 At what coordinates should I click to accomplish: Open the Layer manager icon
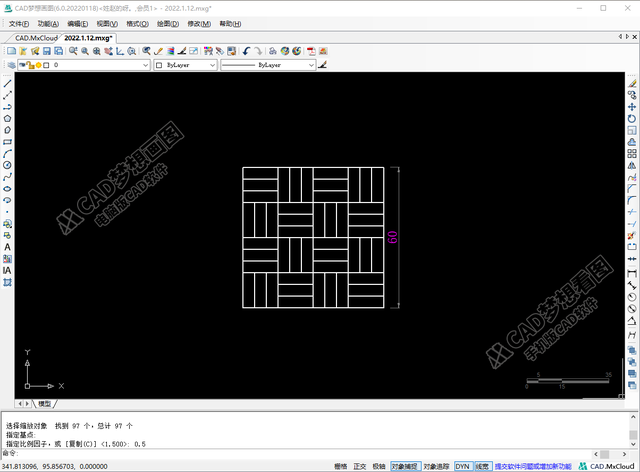pos(11,65)
